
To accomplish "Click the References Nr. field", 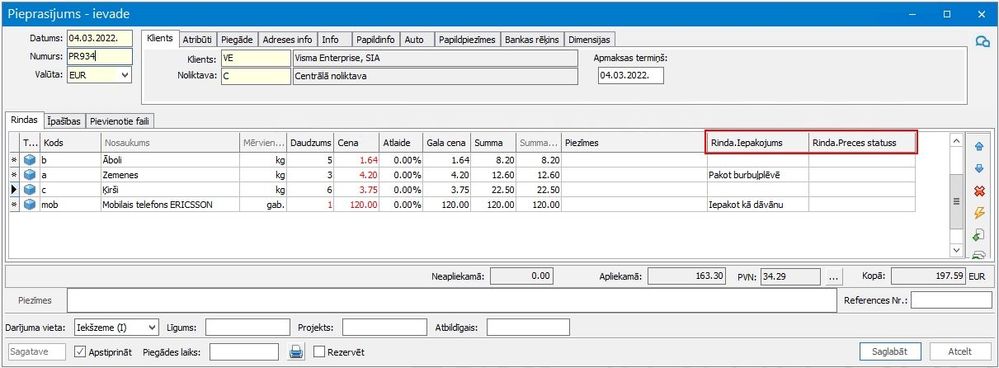I will (x=950, y=301).
